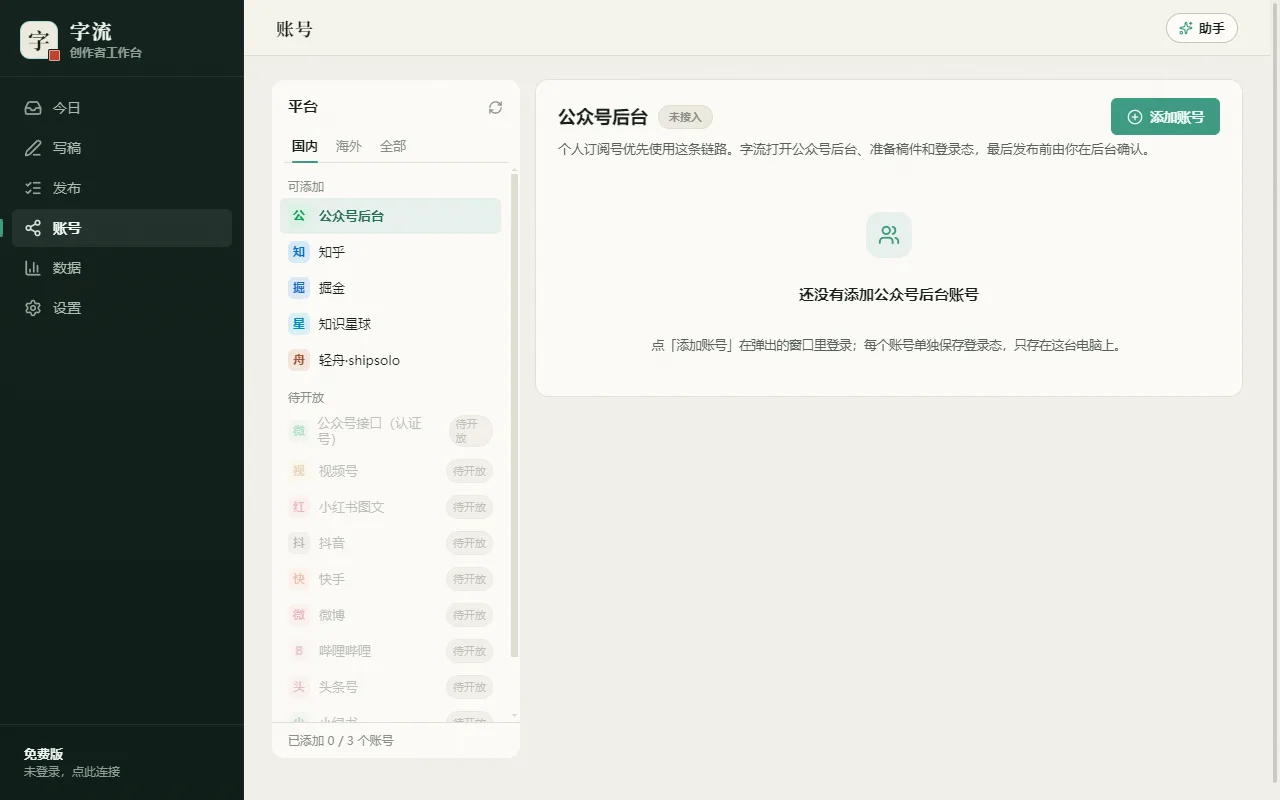Screen dimensions: 1280x800
Task: Click the 字流 app logo
Action: (39, 40)
